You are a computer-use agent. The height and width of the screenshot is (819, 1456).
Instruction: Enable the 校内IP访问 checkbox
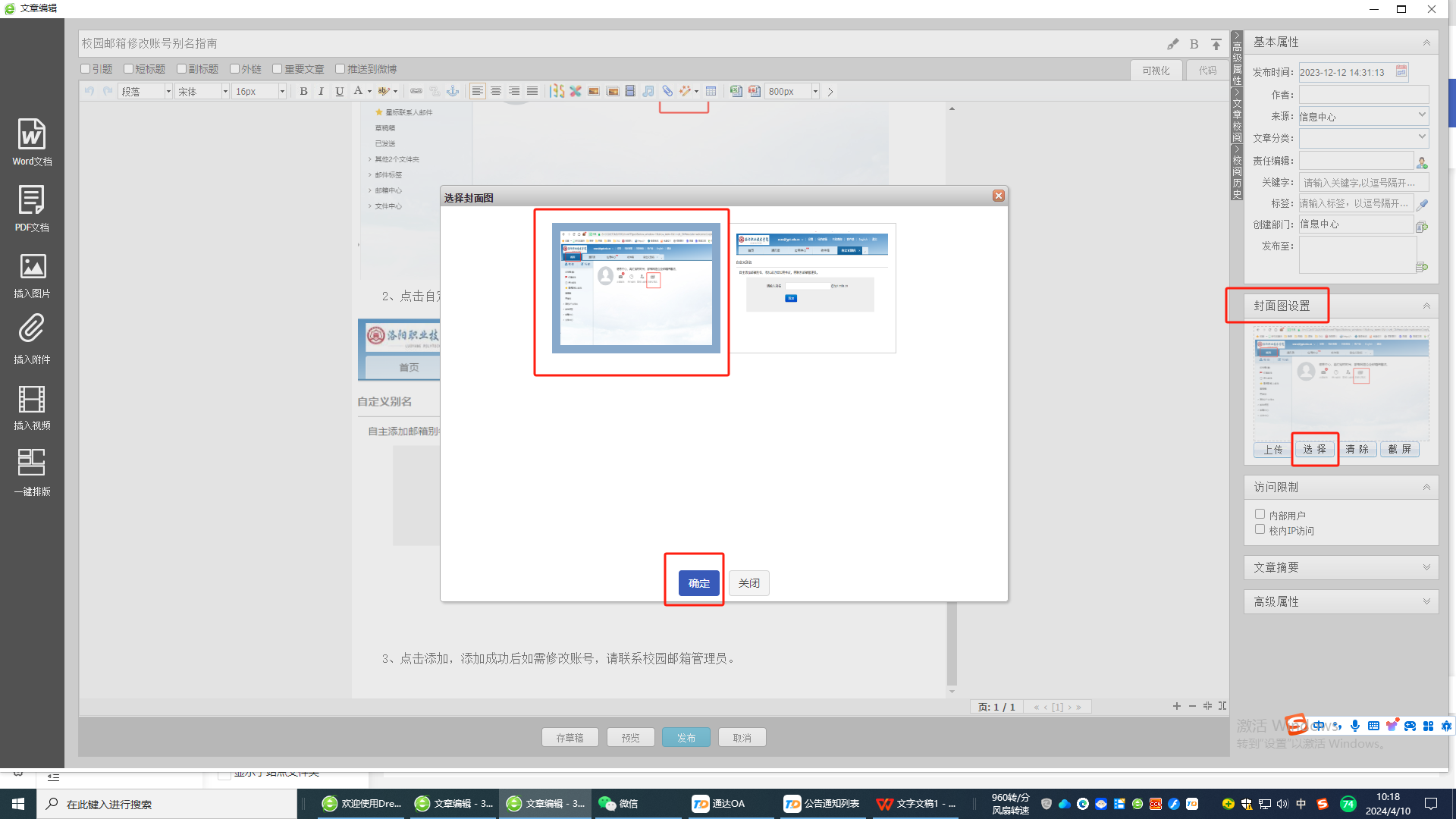(x=1260, y=529)
